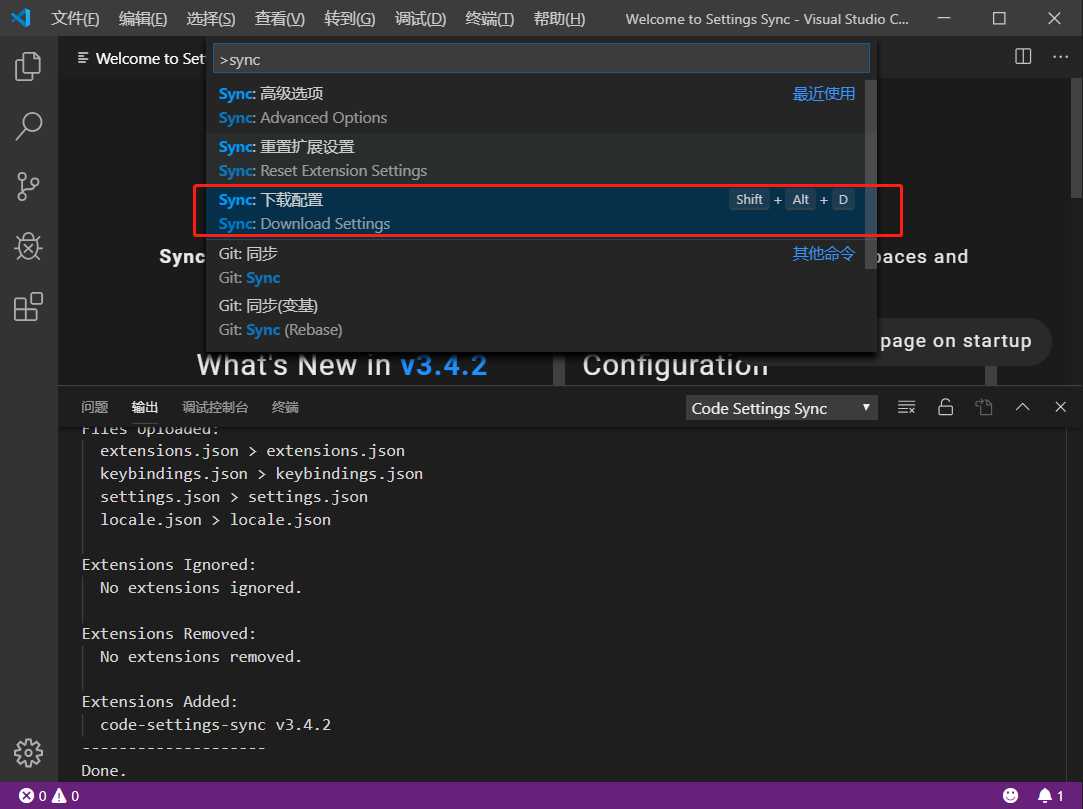Click the VS Code logo icon
The height and width of the screenshot is (809, 1083).
(21, 18)
